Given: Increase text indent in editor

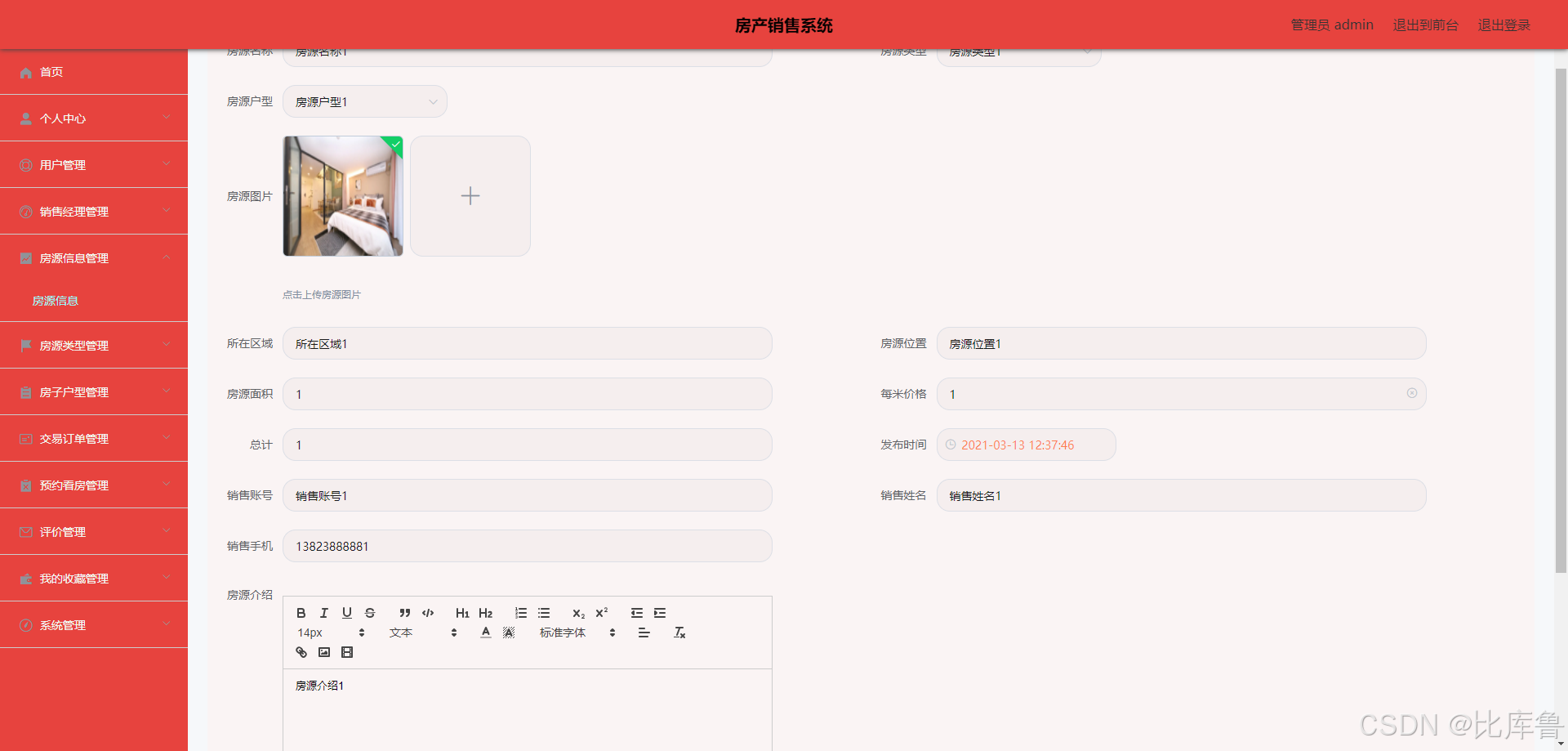Looking at the screenshot, I should point(660,613).
